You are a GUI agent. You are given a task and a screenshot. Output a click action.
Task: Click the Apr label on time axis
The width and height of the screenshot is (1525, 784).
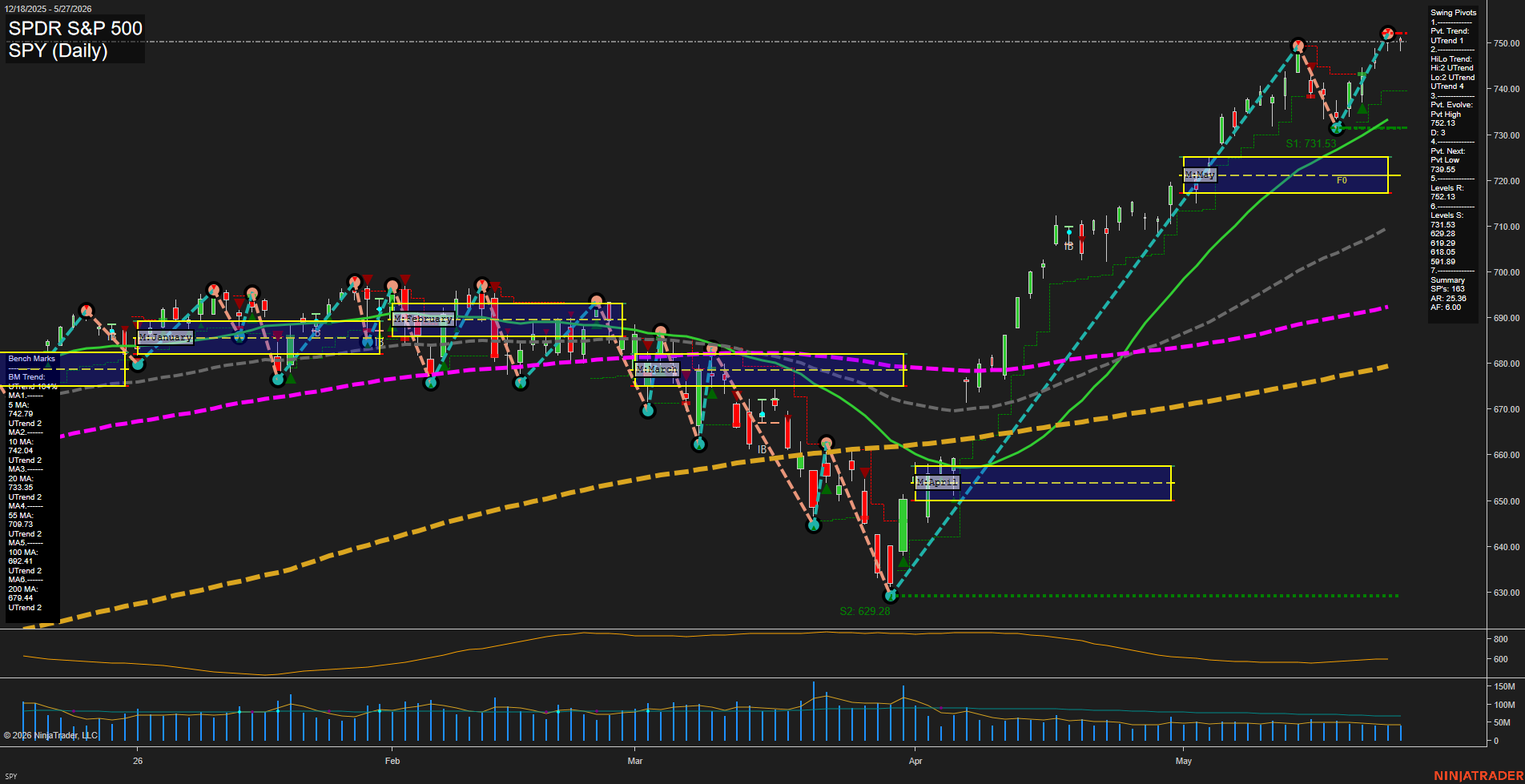coord(915,761)
